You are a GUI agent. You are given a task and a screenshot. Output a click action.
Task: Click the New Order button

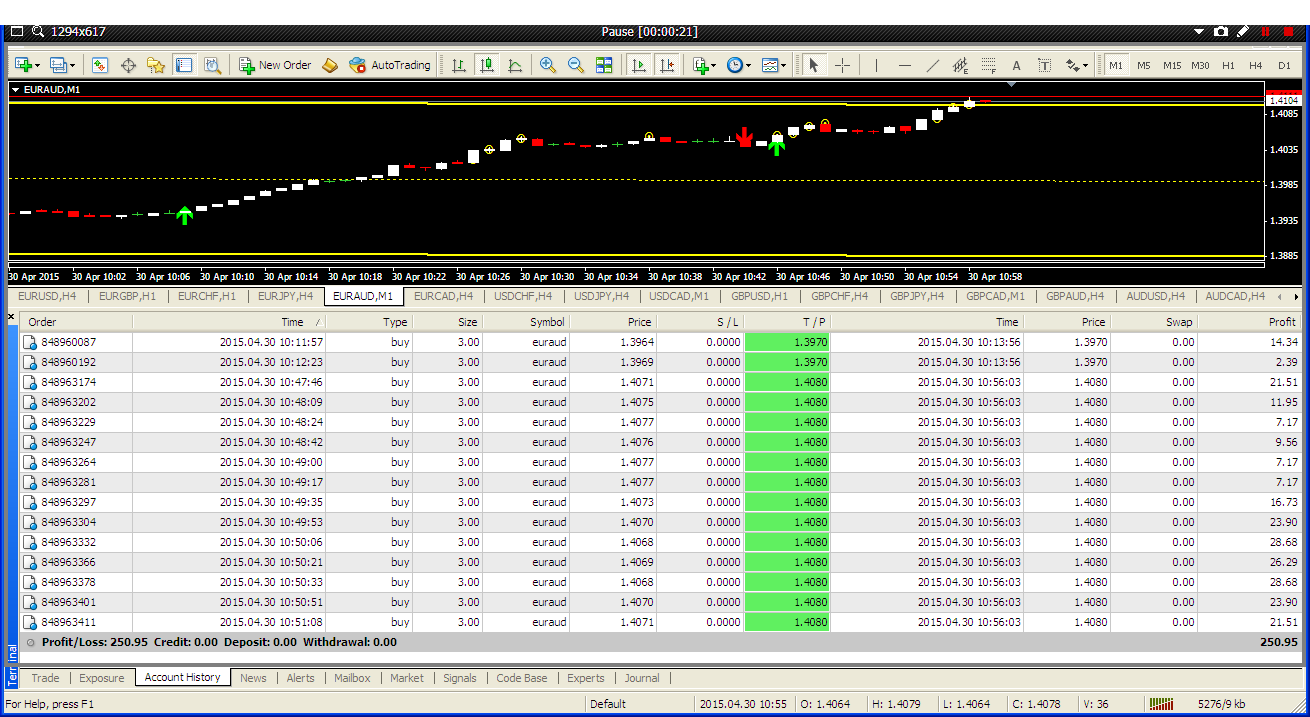point(275,65)
